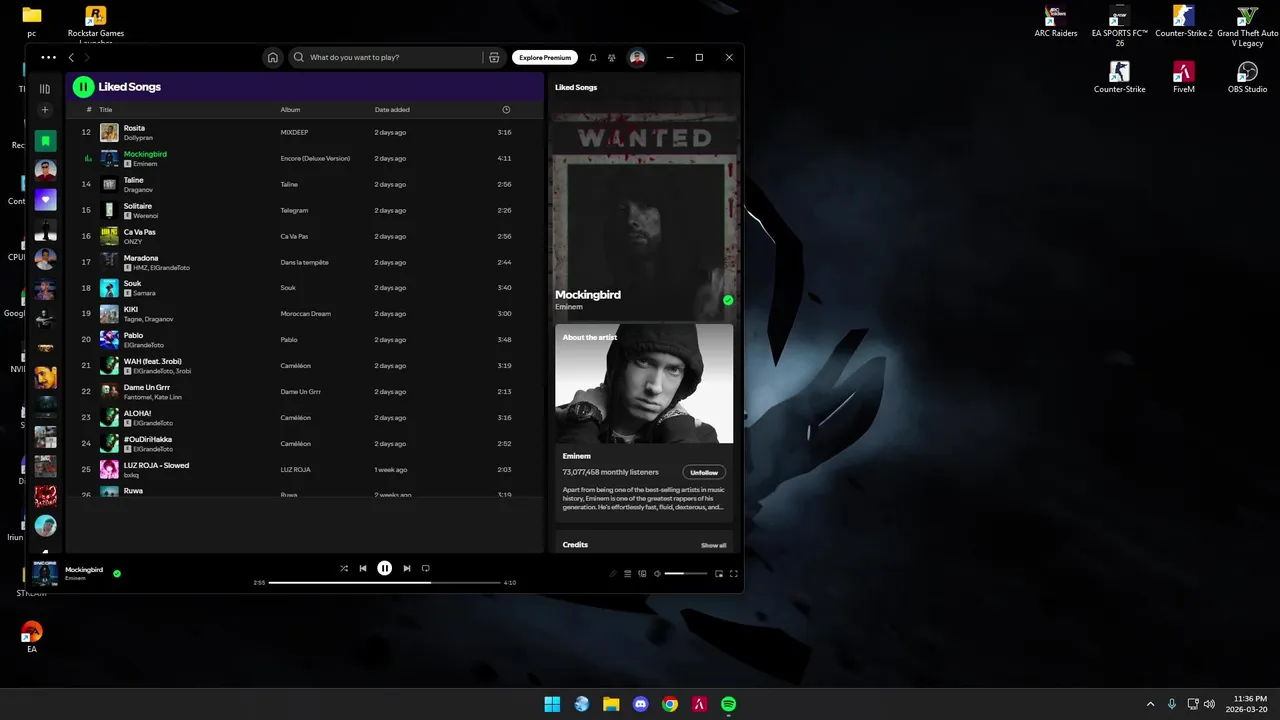Select the song Maradona row

(304, 262)
